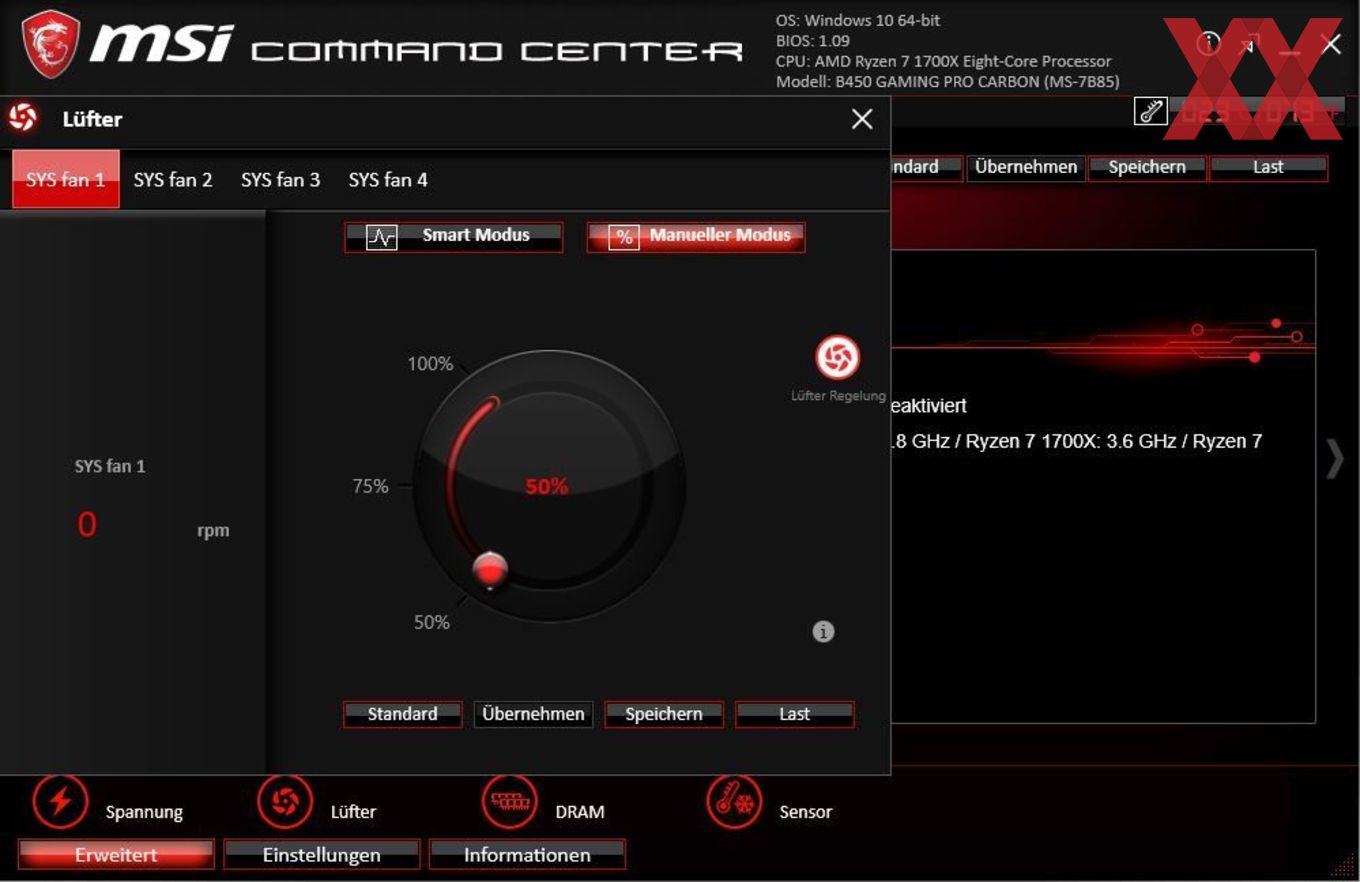Open the Einstellungen tab
Image resolution: width=1360 pixels, height=882 pixels.
322,855
